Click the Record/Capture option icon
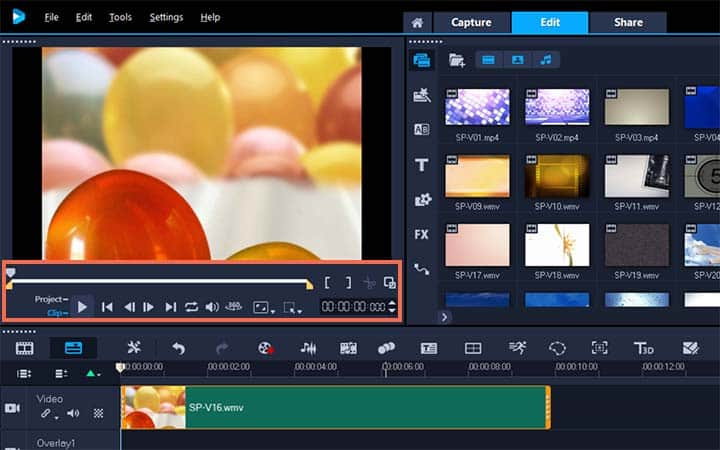The image size is (720, 450). tap(265, 348)
